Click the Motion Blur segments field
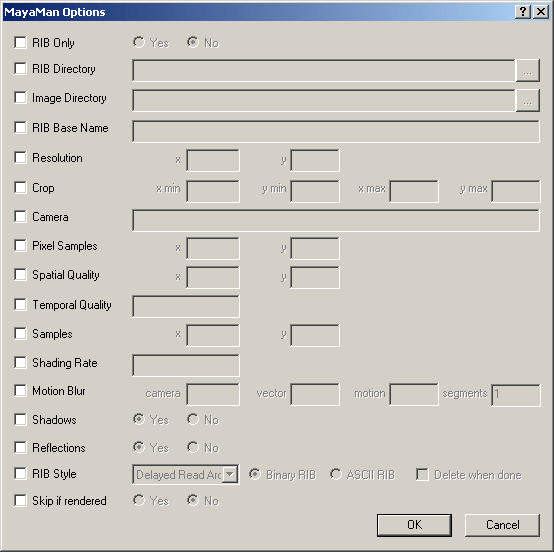The height and width of the screenshot is (552, 554). coord(515,395)
